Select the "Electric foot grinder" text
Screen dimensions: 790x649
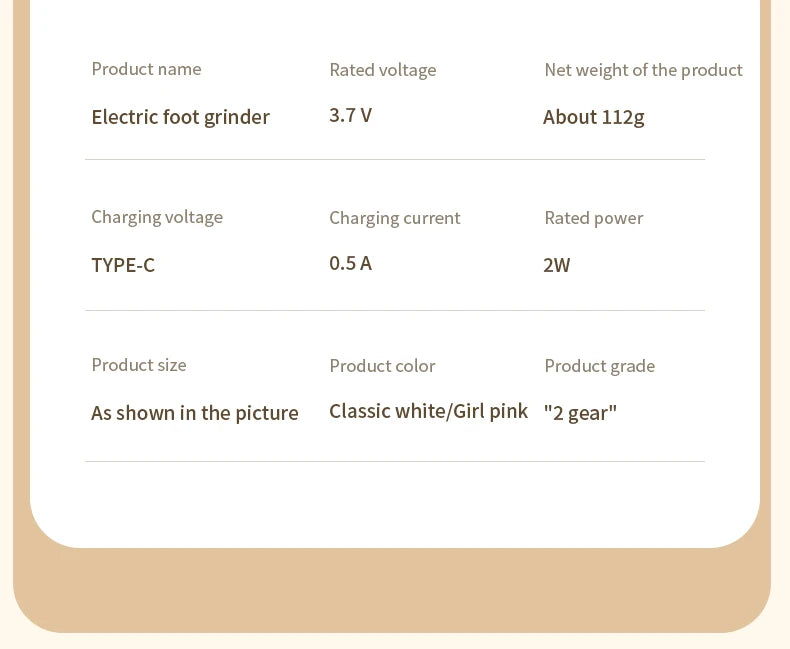tap(180, 117)
